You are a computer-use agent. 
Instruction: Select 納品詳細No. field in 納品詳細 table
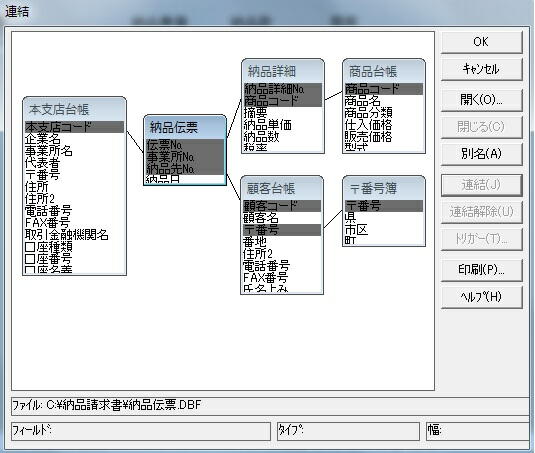283,89
